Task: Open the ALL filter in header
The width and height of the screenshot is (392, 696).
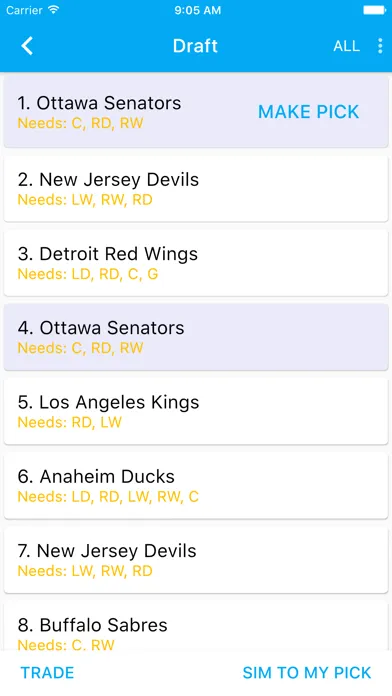Action: [x=346, y=46]
